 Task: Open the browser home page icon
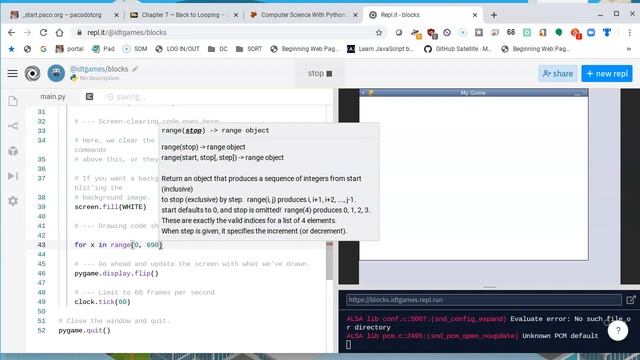60,32
